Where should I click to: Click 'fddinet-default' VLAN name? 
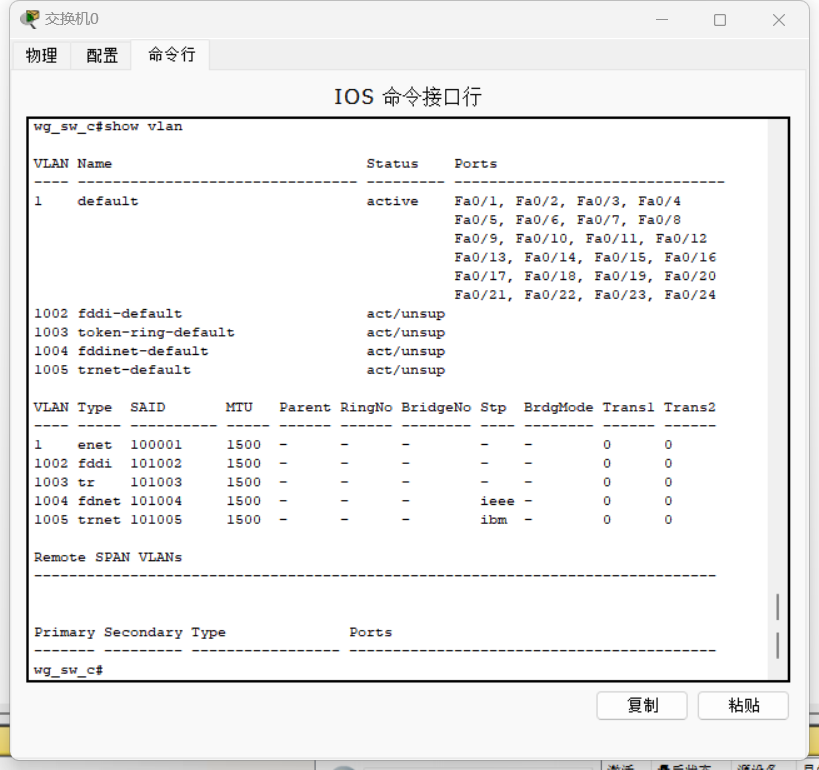pos(143,351)
